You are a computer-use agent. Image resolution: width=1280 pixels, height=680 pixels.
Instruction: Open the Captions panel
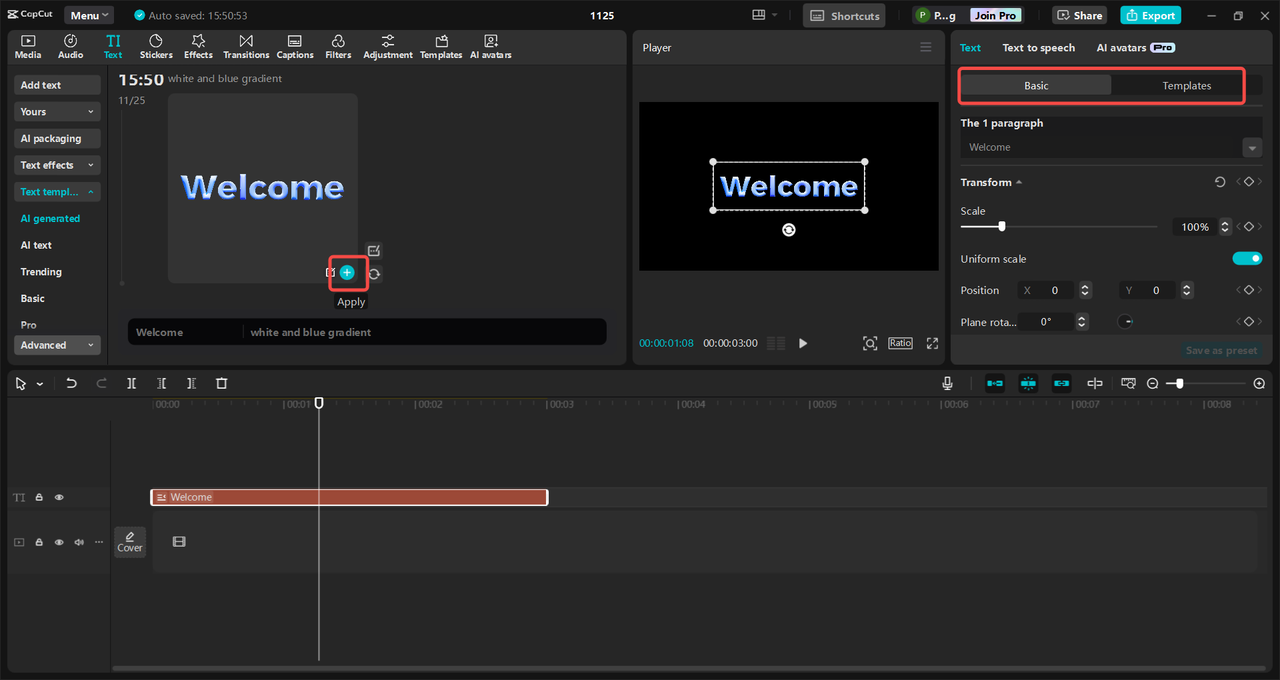(295, 46)
